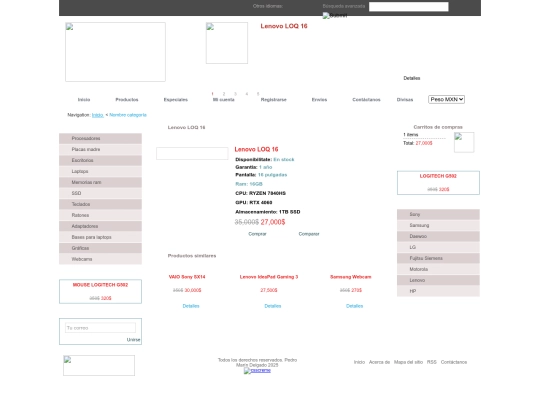Go to slide 5 in banner pager

[258, 94]
